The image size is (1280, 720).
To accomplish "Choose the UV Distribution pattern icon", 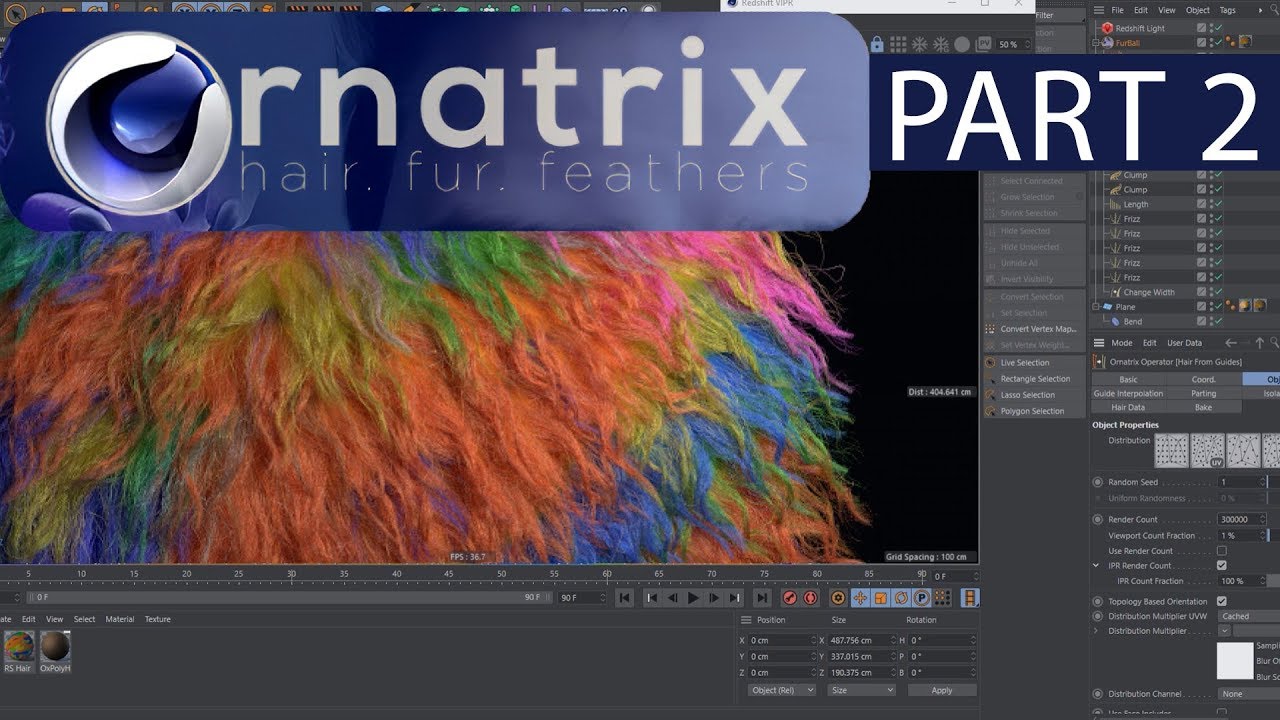I will point(1208,450).
